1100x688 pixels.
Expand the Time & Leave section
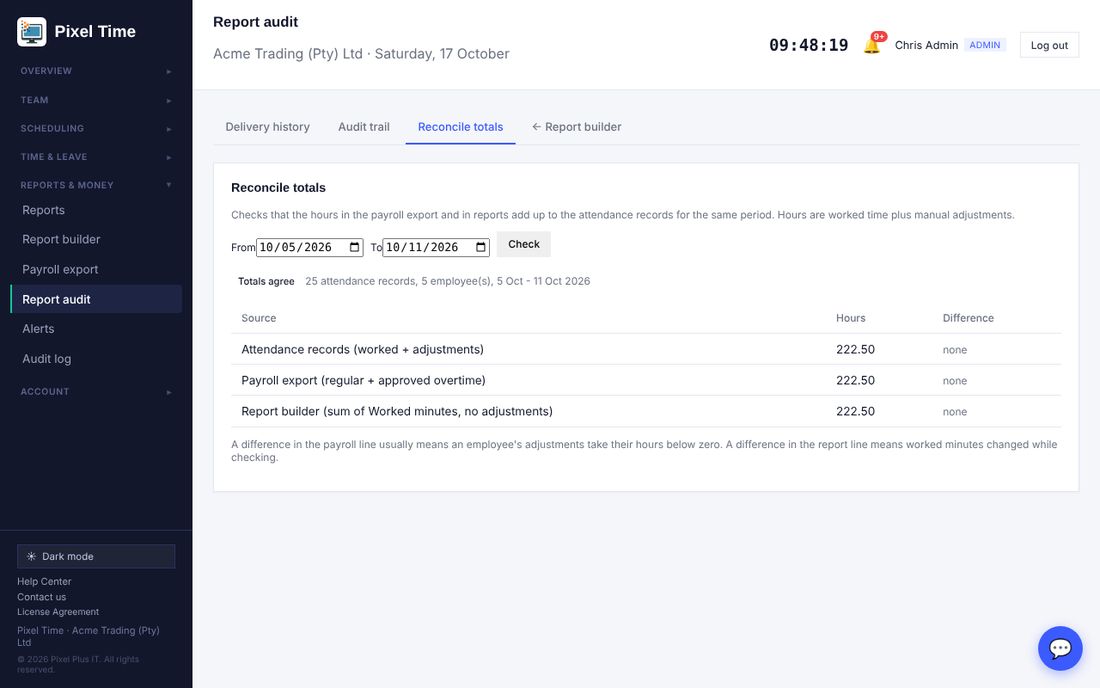(96, 157)
